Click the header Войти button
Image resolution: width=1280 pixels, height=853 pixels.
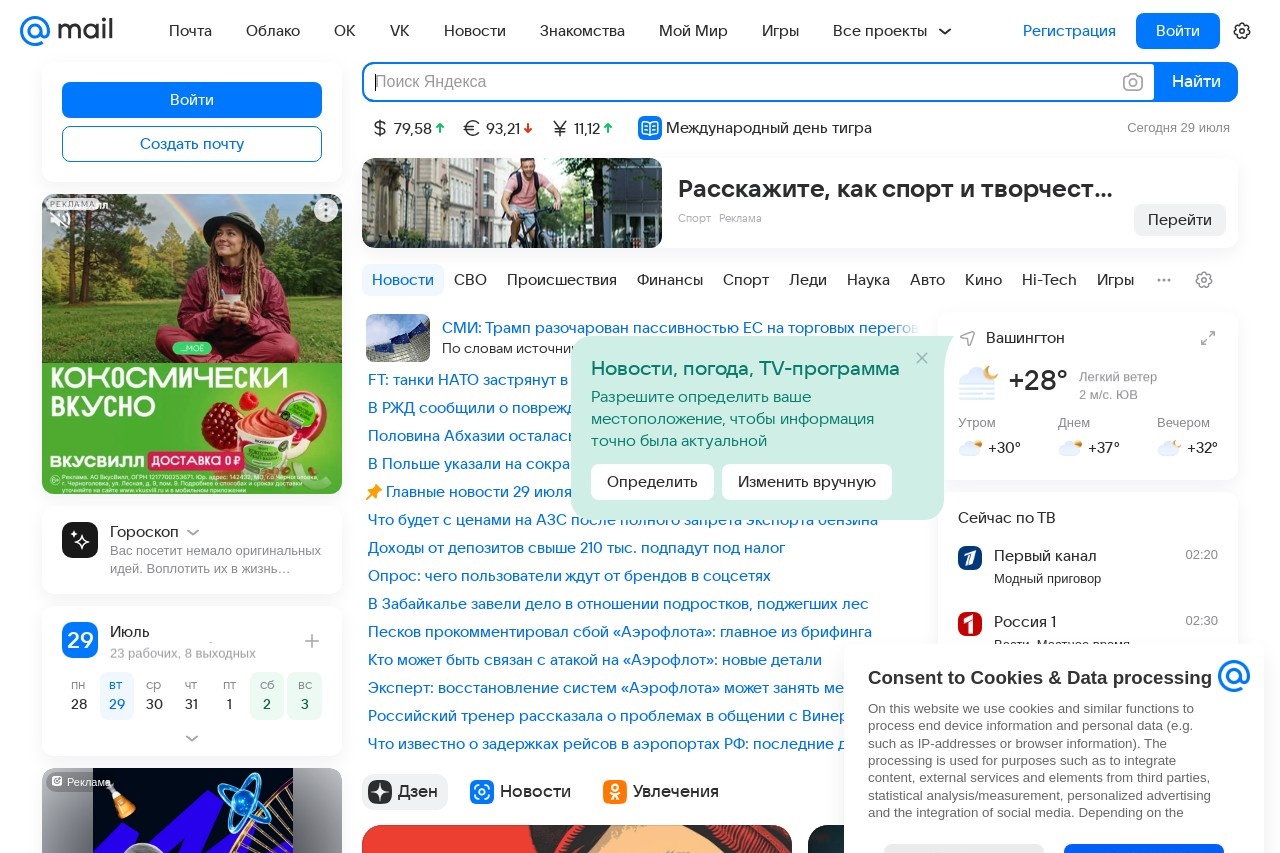pos(1178,31)
